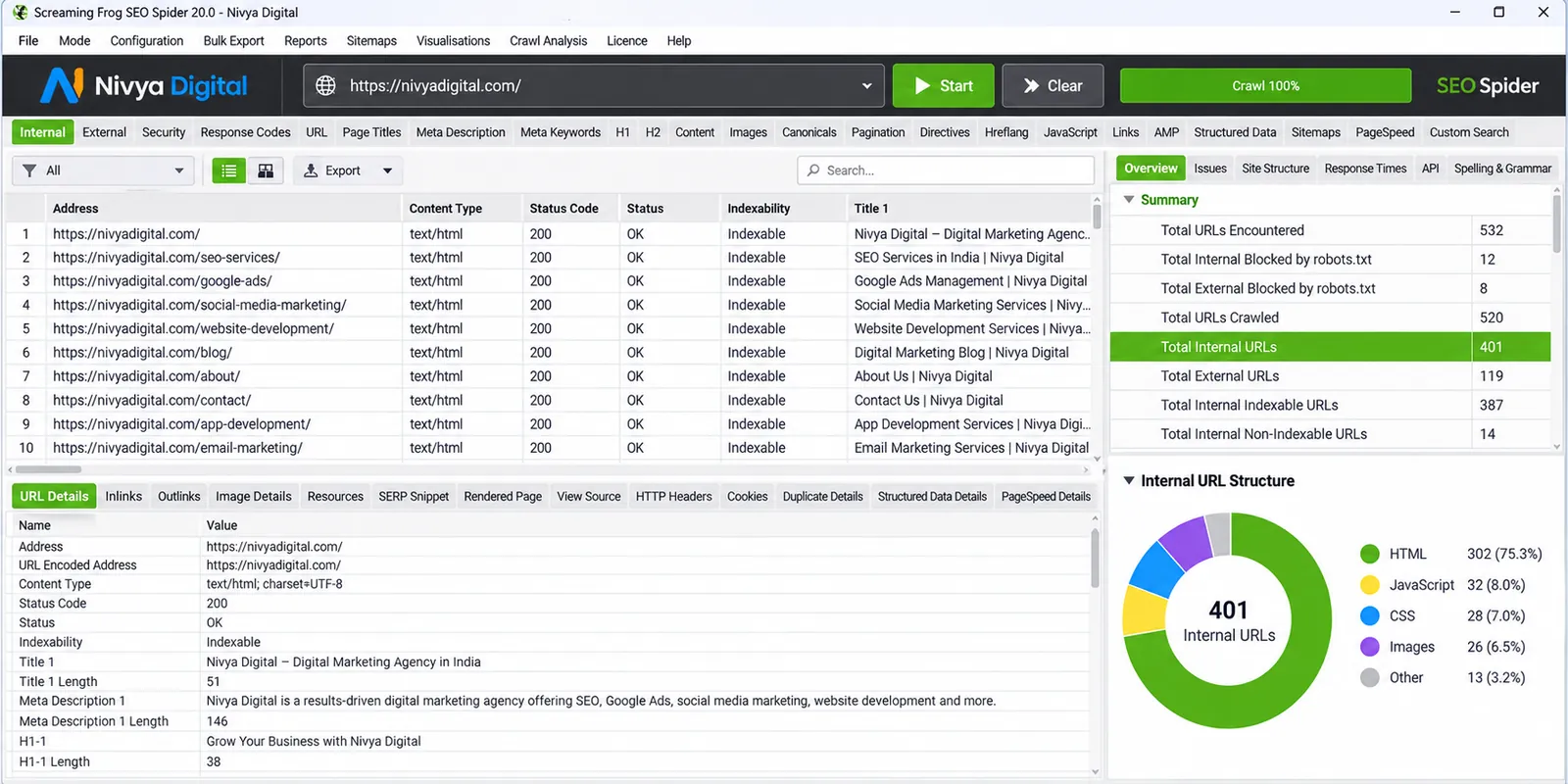
Task: Click the Screaming Frog app icon in title bar
Action: point(20,13)
